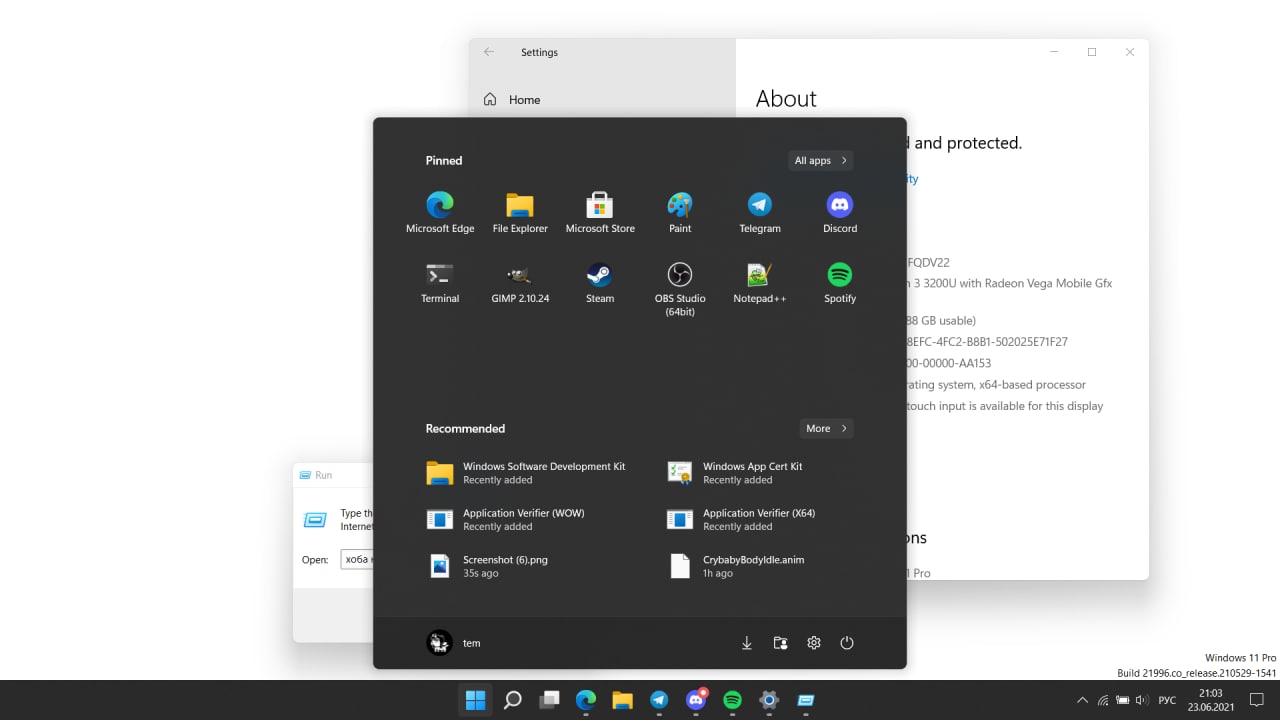
Task: Click the Power button in Start
Action: (847, 643)
